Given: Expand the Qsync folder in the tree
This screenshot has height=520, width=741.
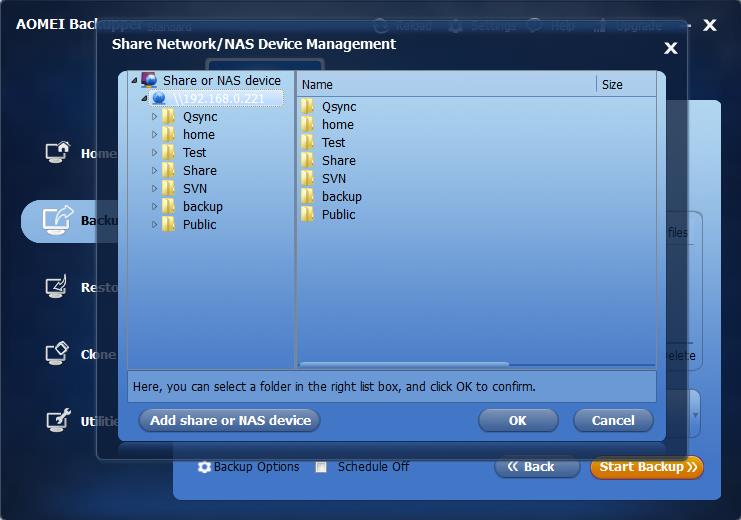Looking at the screenshot, I should [154, 117].
